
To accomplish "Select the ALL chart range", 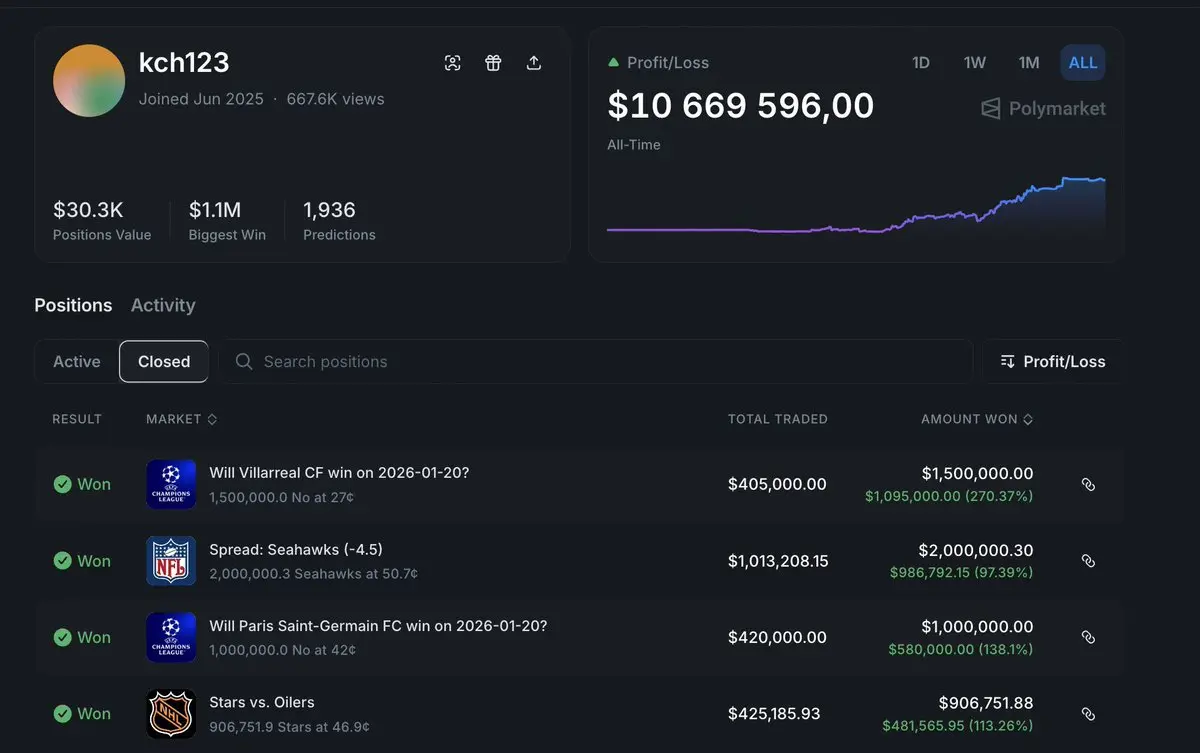I will pyautogui.click(x=1083, y=62).
